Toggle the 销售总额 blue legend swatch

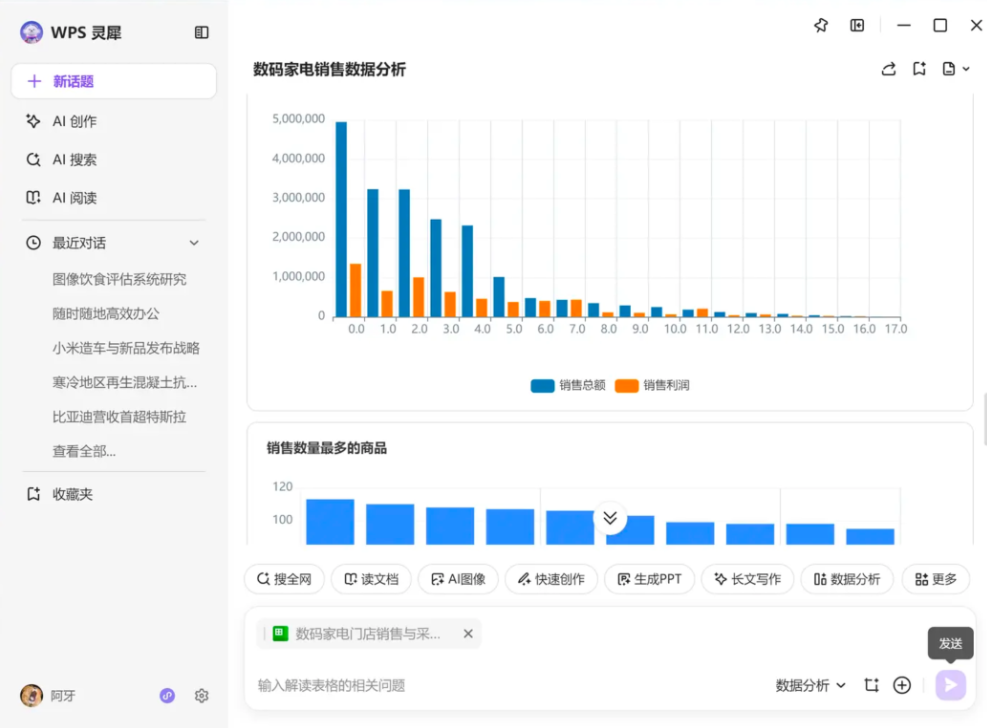pyautogui.click(x=542, y=385)
